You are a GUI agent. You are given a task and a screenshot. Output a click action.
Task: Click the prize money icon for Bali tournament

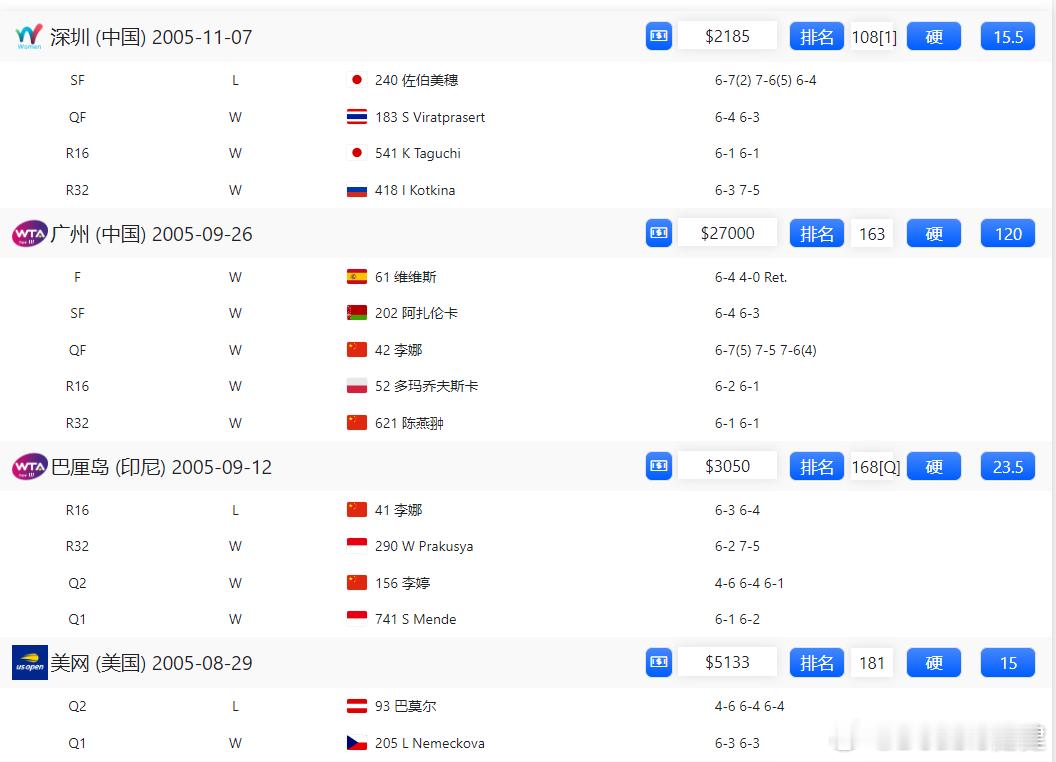click(x=659, y=466)
